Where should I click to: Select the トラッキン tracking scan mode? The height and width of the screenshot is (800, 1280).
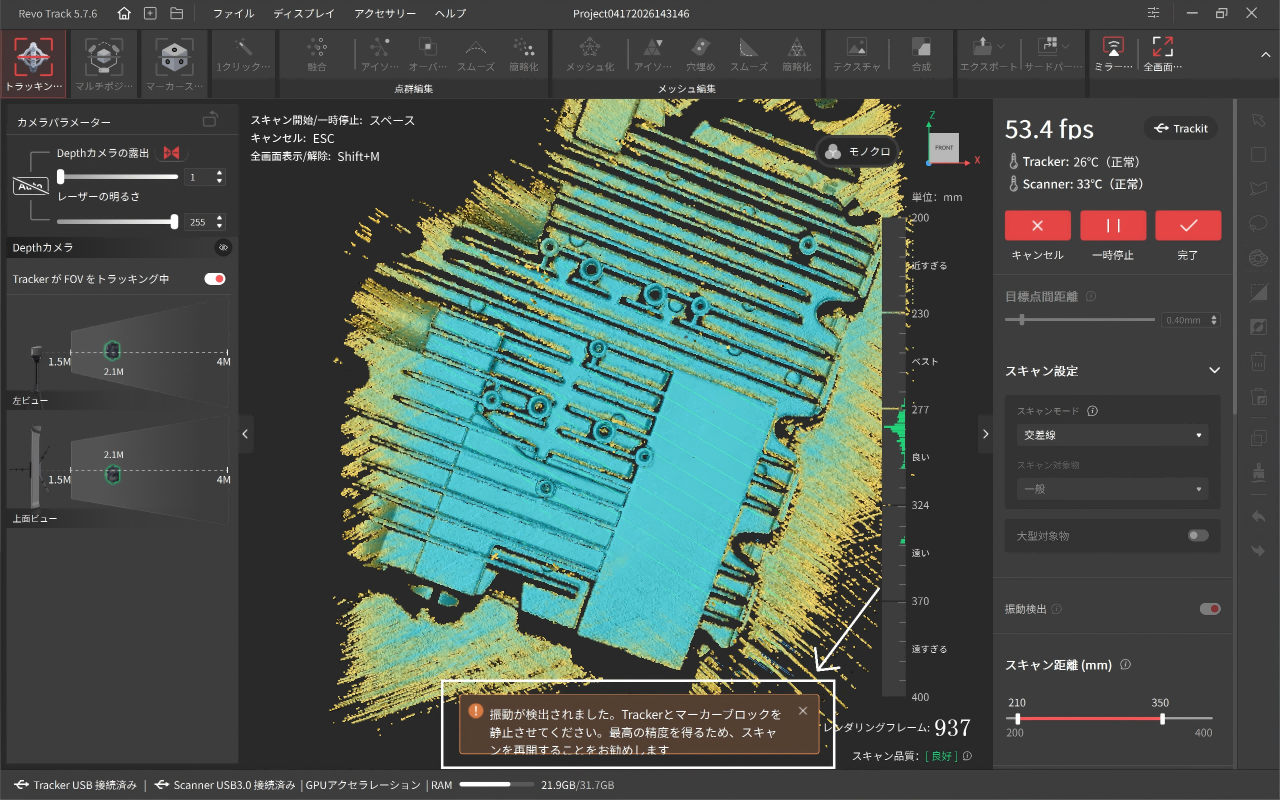click(34, 64)
